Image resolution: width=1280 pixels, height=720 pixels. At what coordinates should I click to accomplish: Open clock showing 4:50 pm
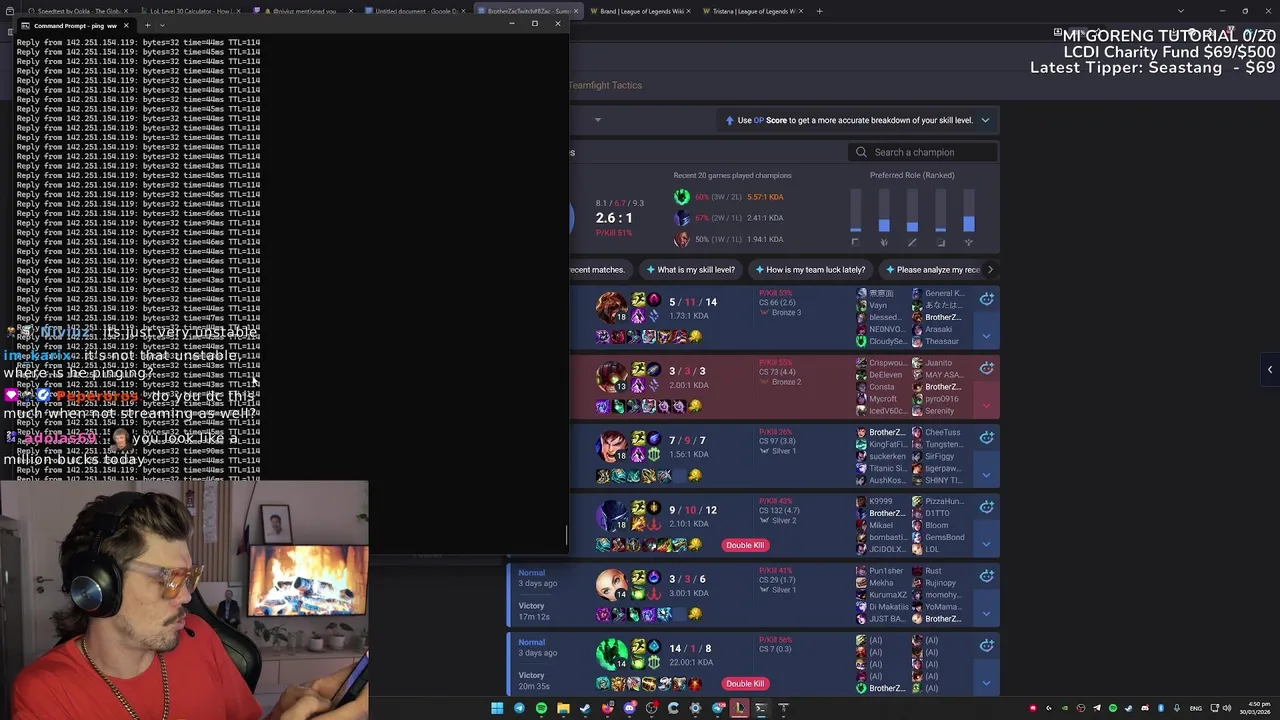pos(1254,708)
